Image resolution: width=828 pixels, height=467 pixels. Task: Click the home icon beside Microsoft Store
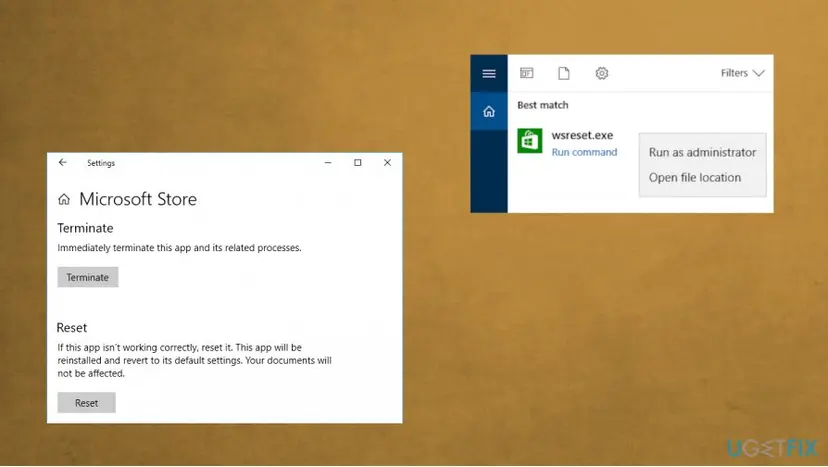[64, 199]
